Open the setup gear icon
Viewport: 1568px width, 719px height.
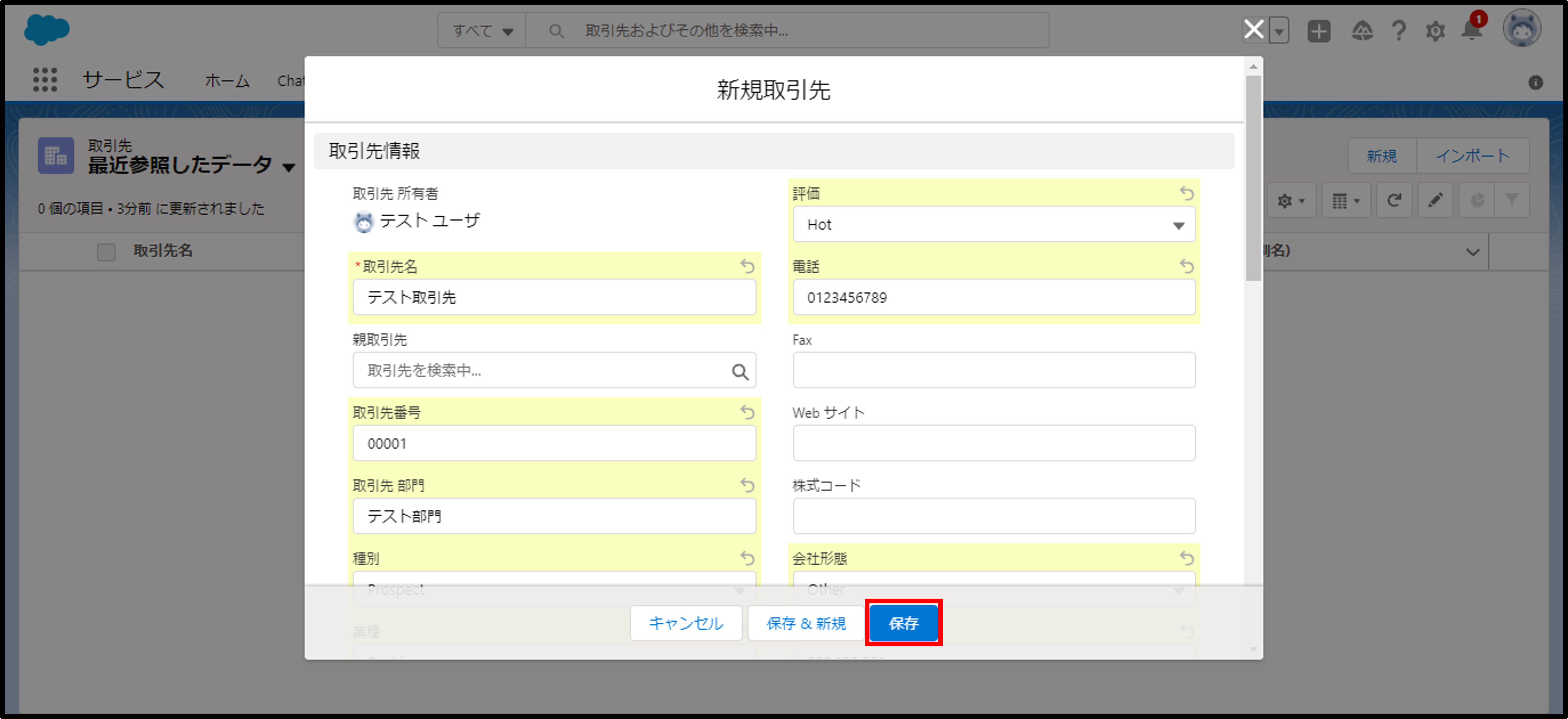pyautogui.click(x=1435, y=31)
